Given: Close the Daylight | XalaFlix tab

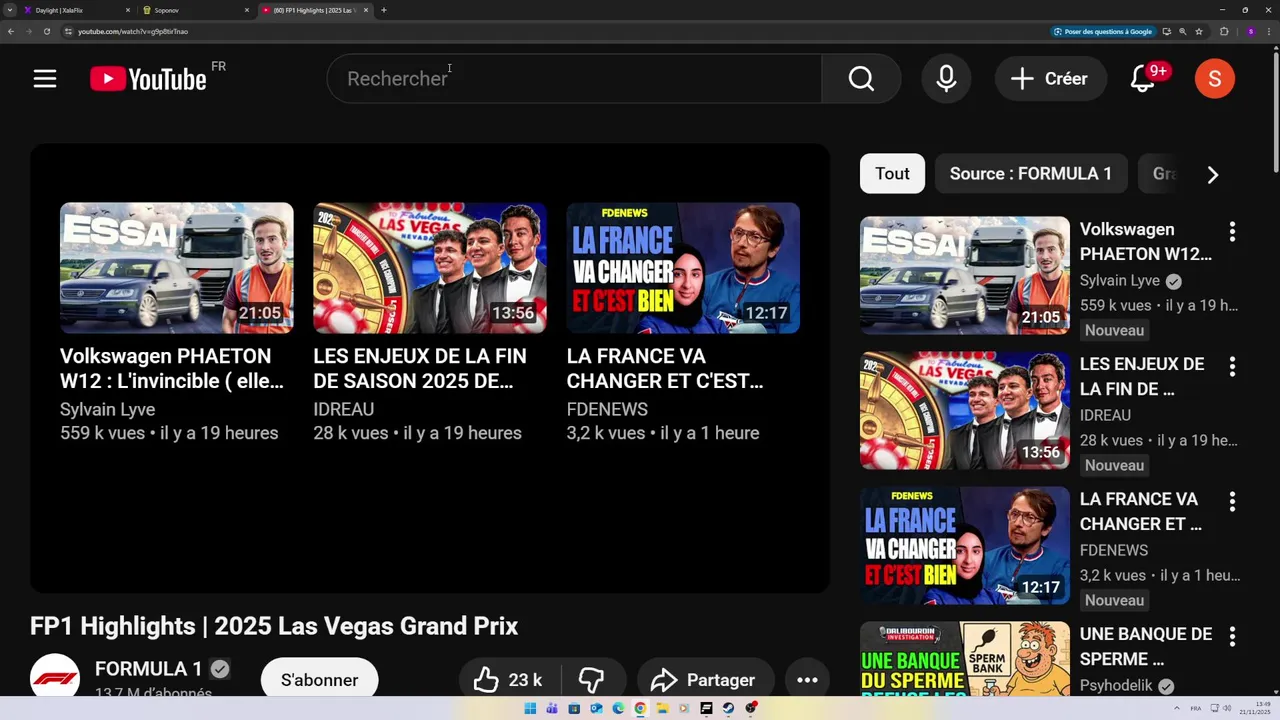Looking at the screenshot, I should tap(128, 10).
